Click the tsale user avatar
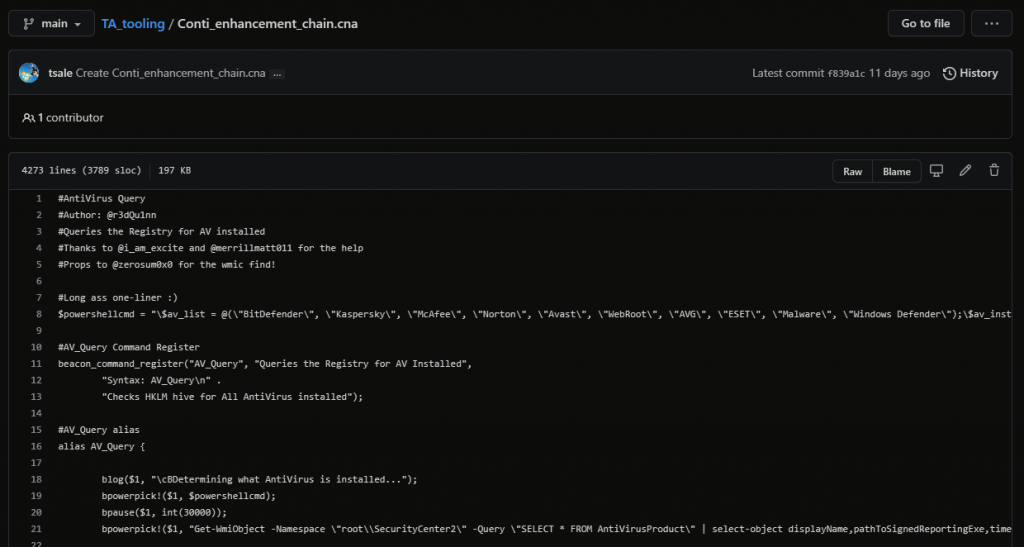This screenshot has height=547, width=1024. (x=29, y=73)
